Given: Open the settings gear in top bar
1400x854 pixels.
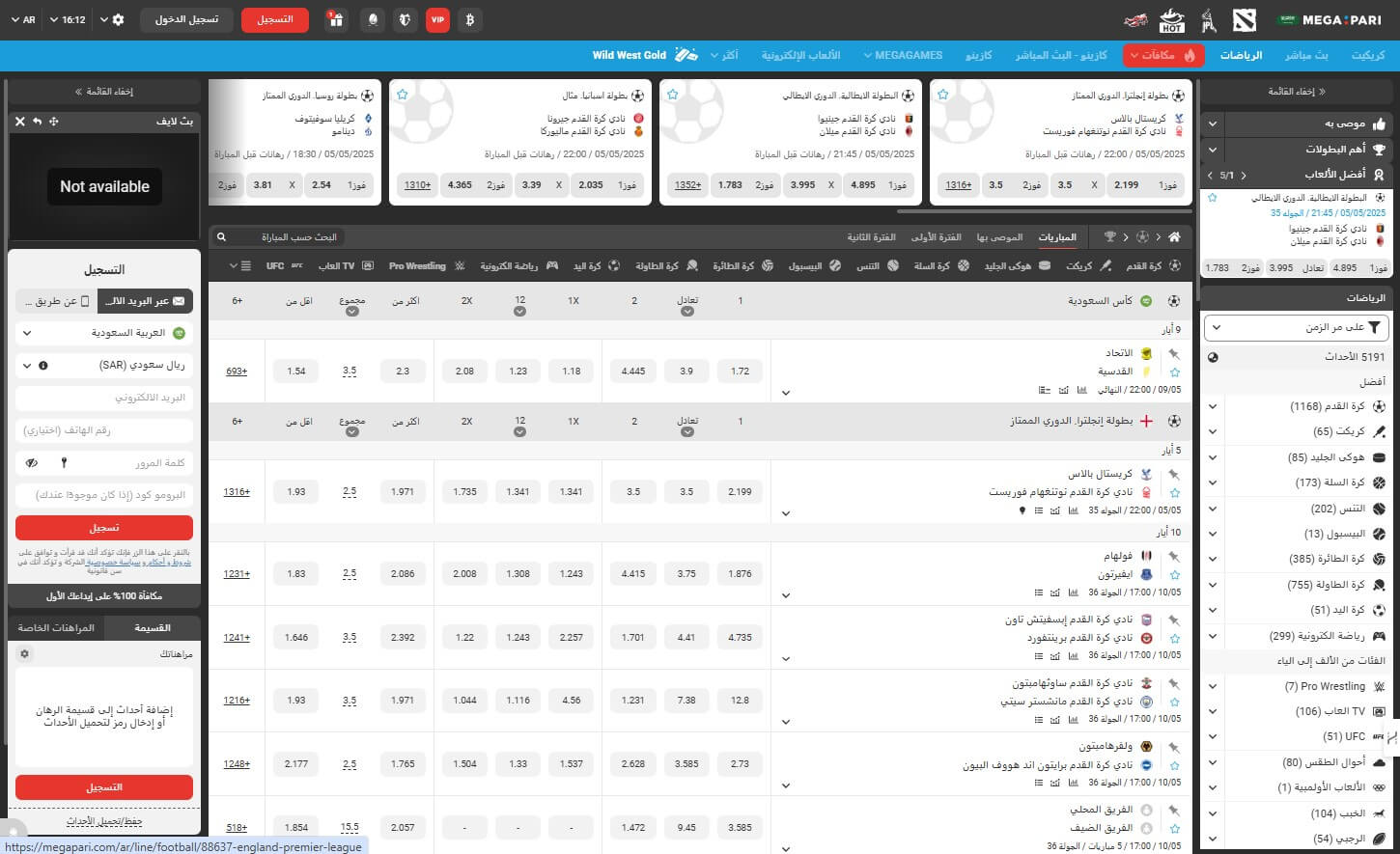Looking at the screenshot, I should (118, 19).
